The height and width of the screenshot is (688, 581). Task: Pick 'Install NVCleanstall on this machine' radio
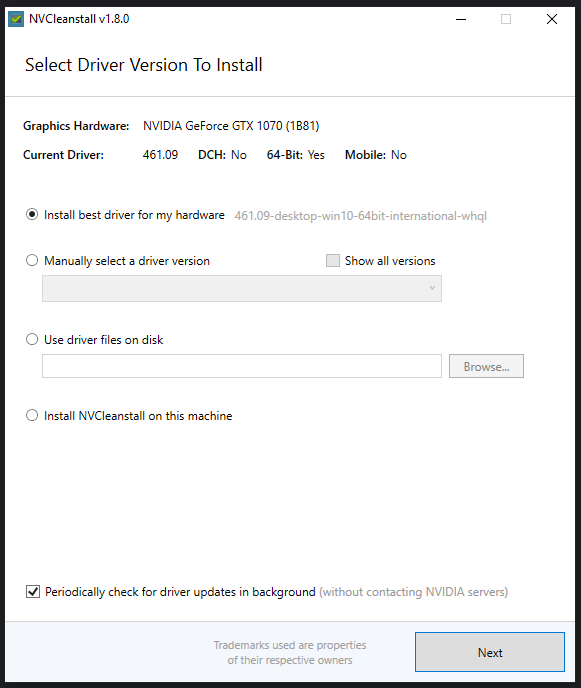pyautogui.click(x=32, y=415)
